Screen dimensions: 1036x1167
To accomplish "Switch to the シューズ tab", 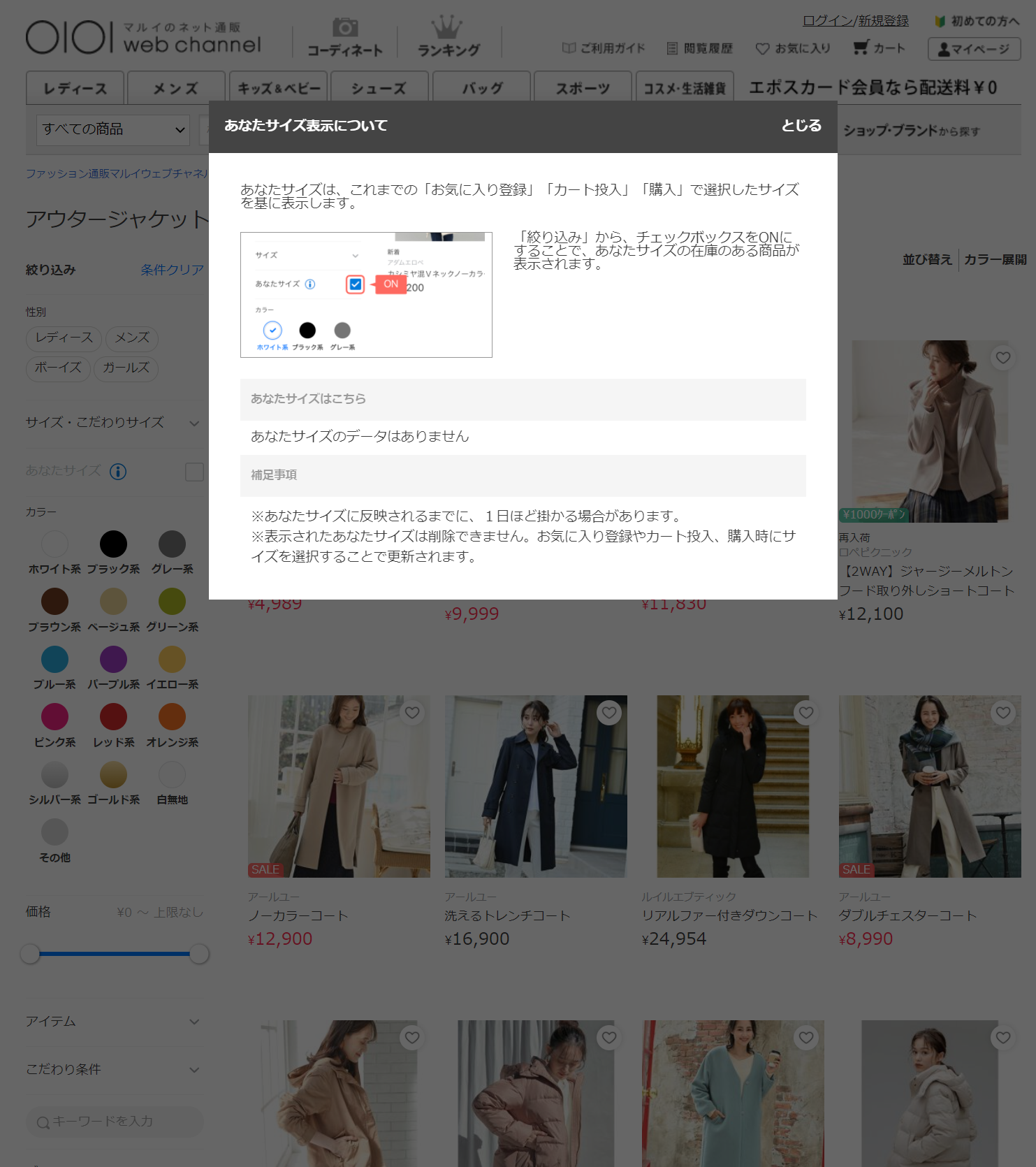I will click(379, 89).
